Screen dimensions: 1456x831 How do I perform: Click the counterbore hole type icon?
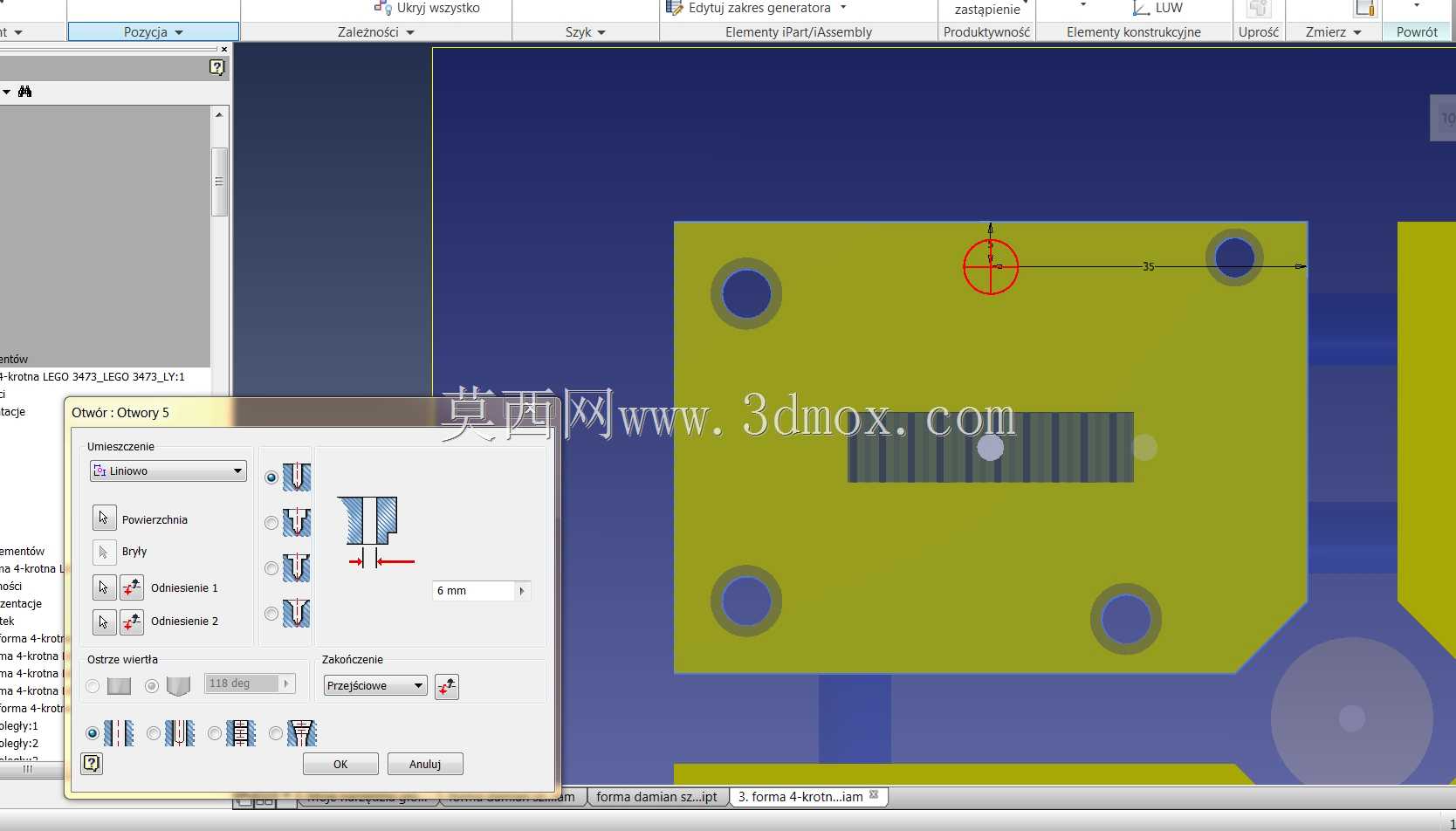[x=297, y=522]
